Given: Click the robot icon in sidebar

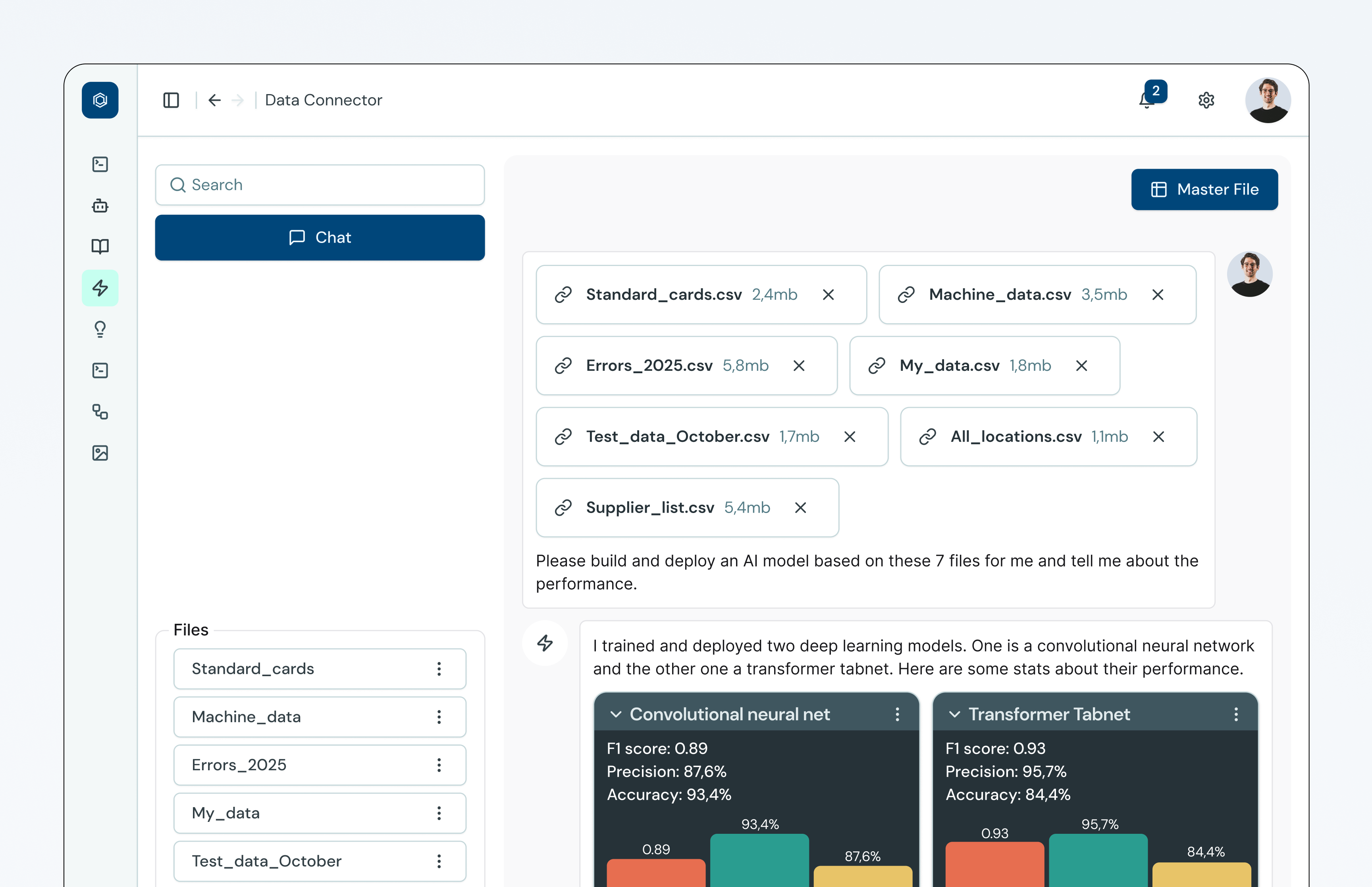Looking at the screenshot, I should (100, 206).
